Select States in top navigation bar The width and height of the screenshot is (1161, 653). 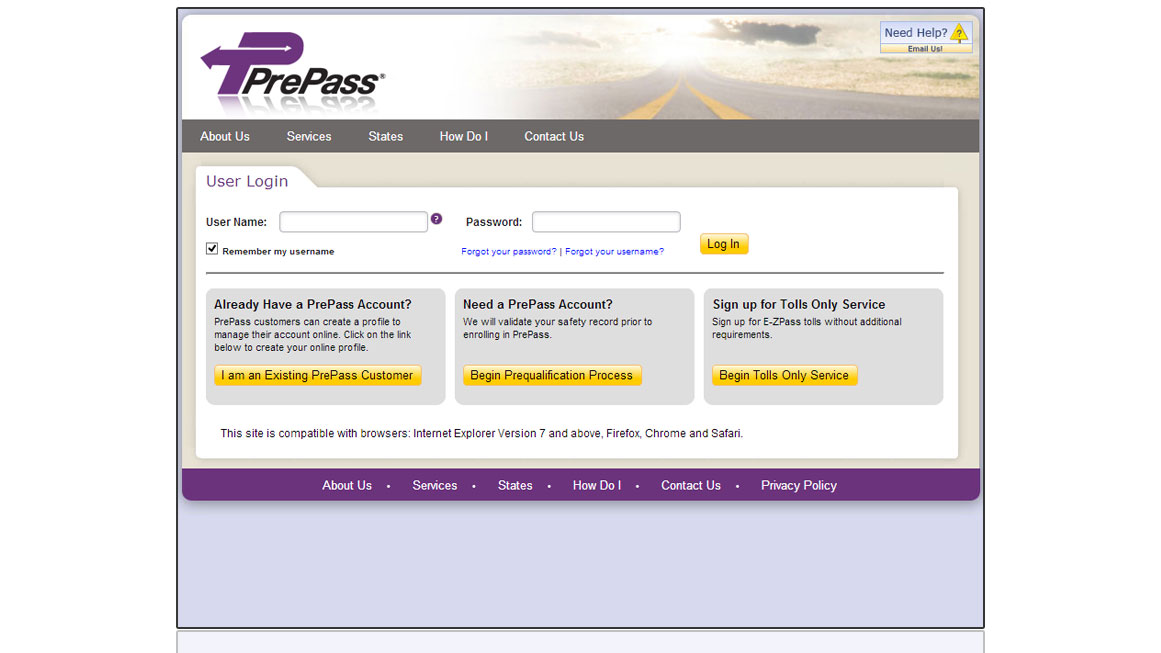coord(385,137)
